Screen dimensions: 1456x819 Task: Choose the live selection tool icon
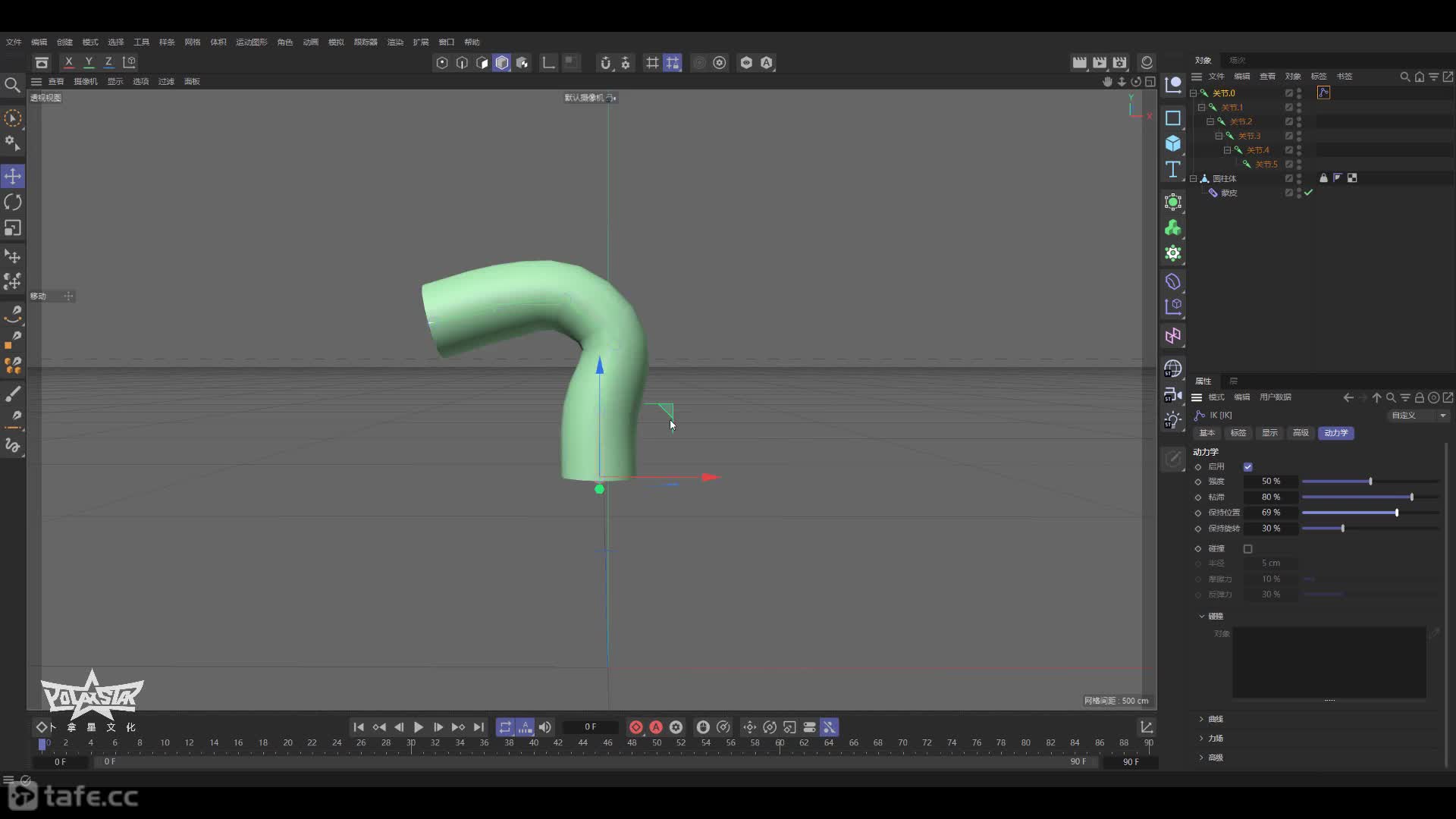pyautogui.click(x=13, y=118)
